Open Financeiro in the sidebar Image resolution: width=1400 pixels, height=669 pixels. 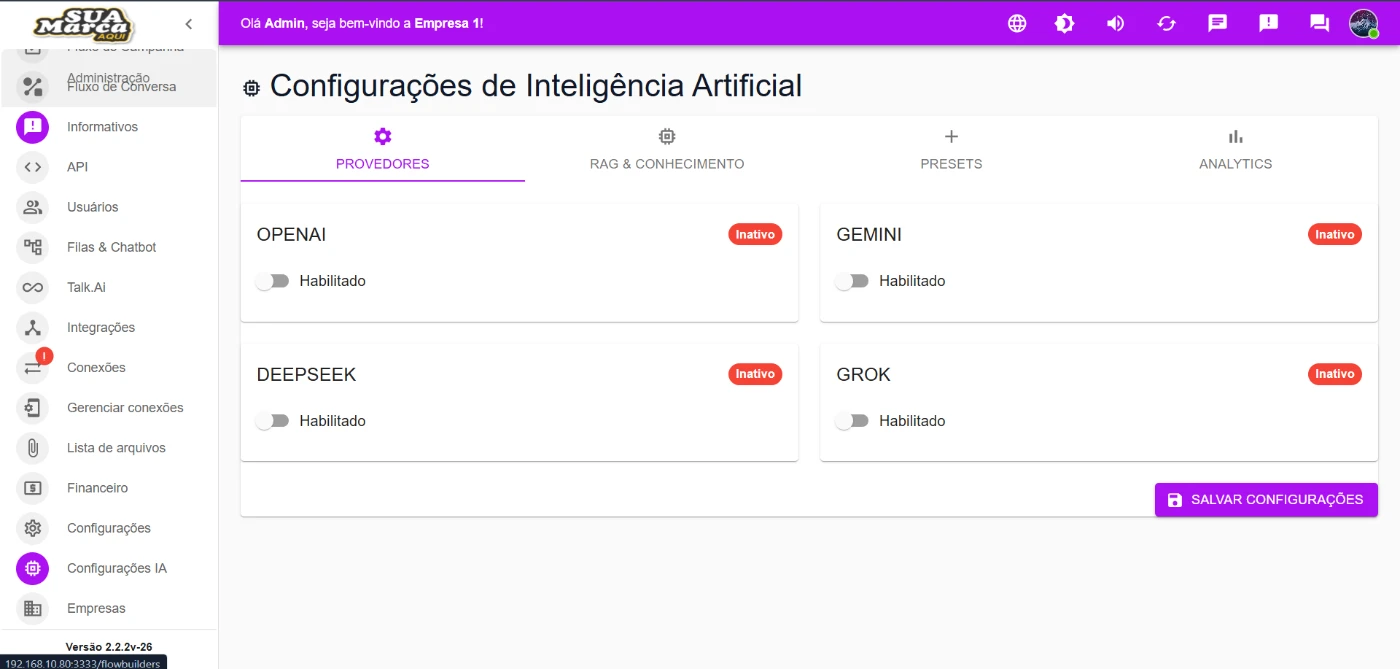coord(97,488)
